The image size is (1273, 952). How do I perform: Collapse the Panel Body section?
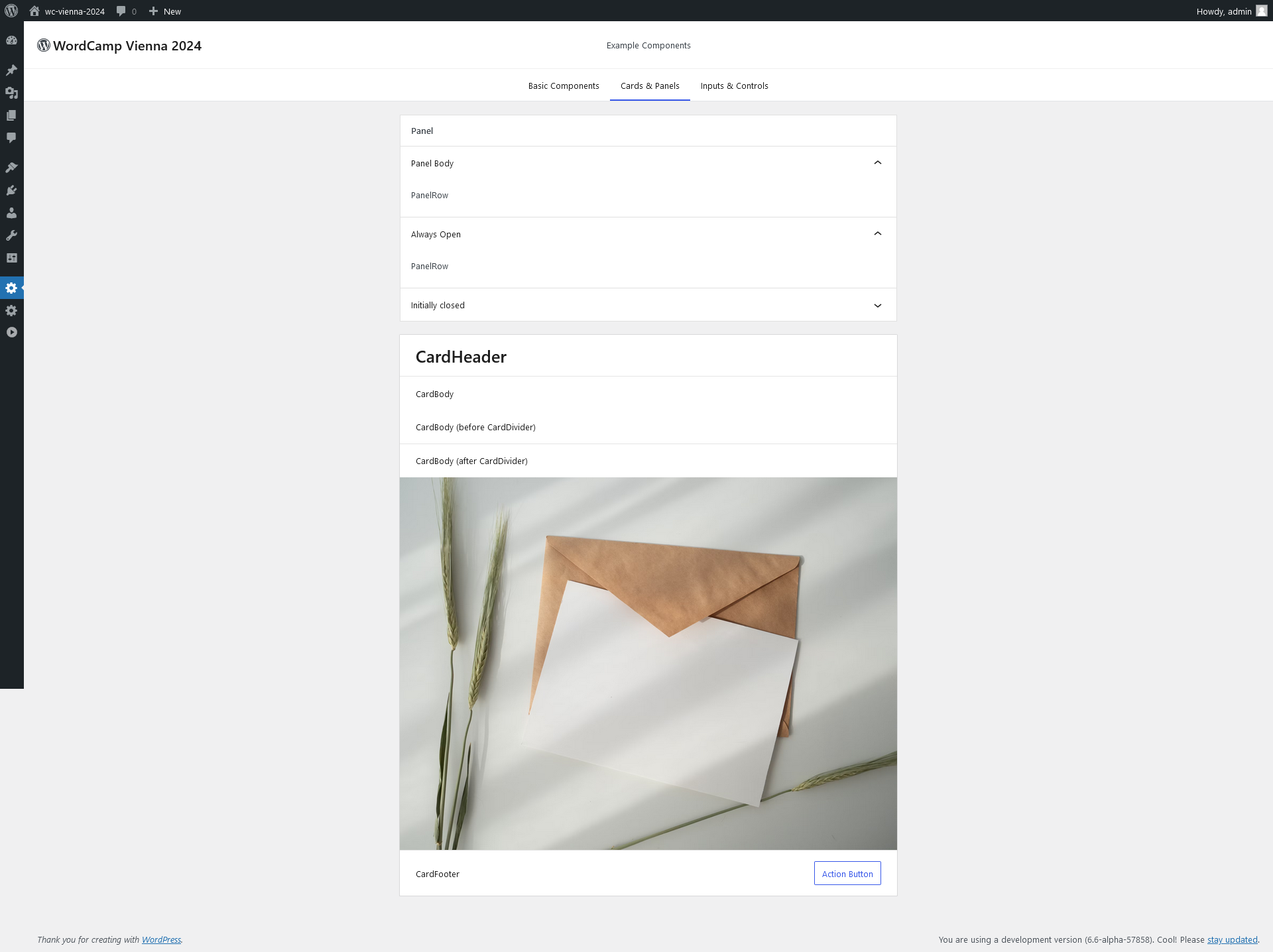[877, 162]
